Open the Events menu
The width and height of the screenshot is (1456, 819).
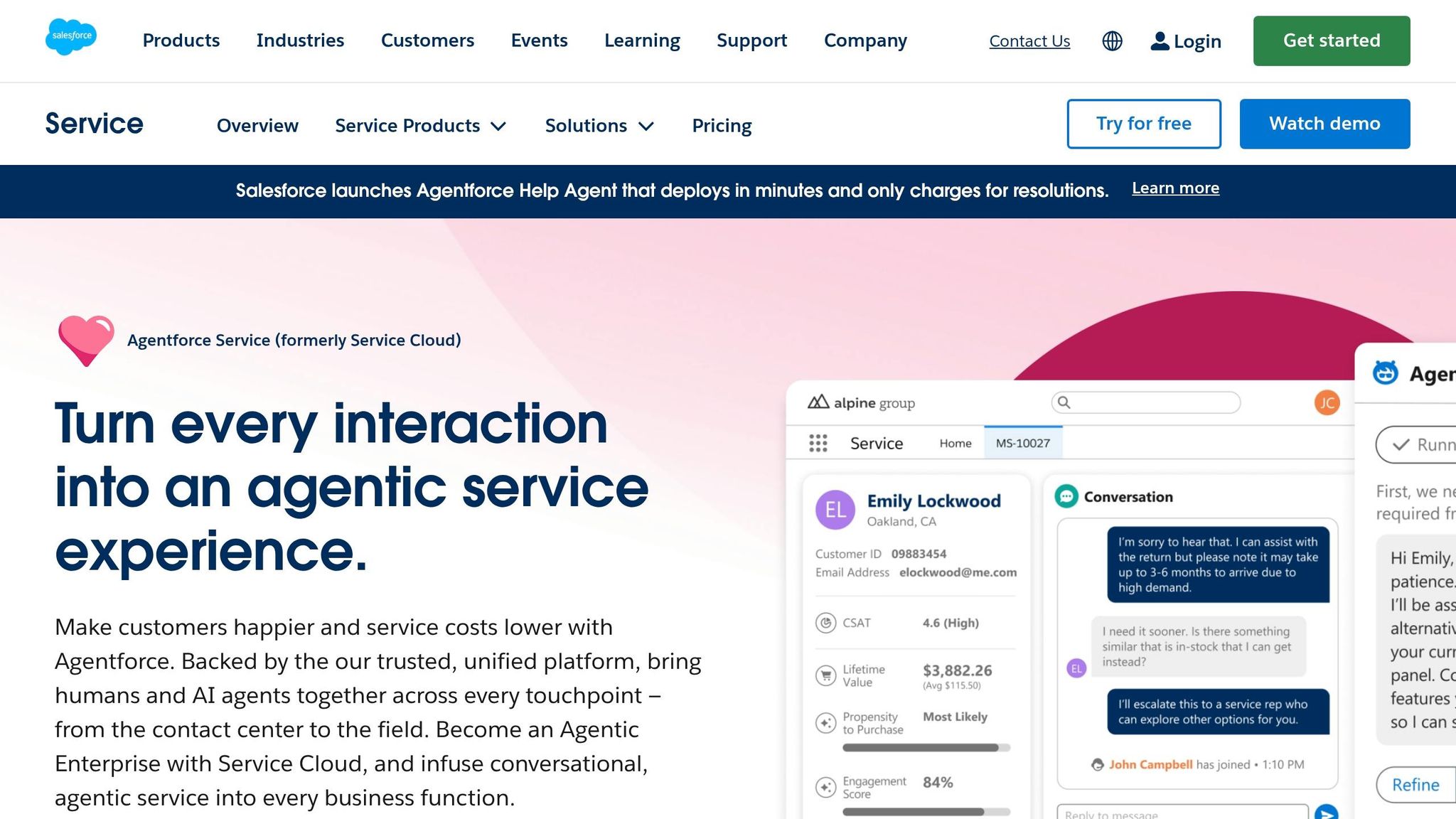[x=539, y=41]
